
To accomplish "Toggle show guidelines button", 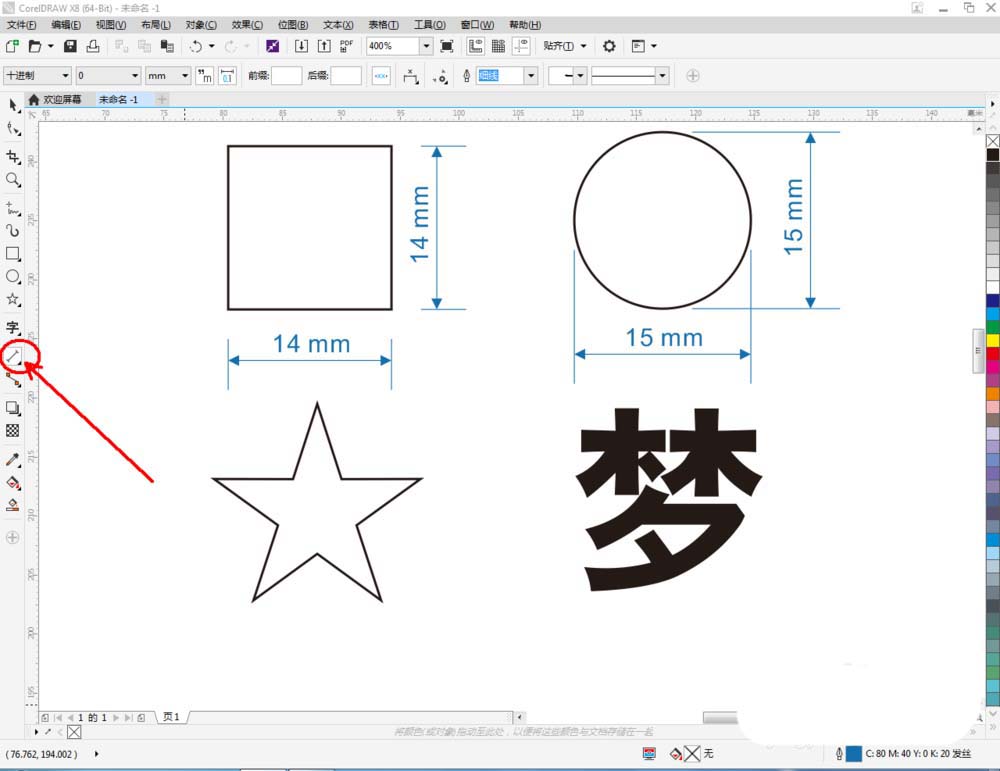I will click(x=521, y=46).
